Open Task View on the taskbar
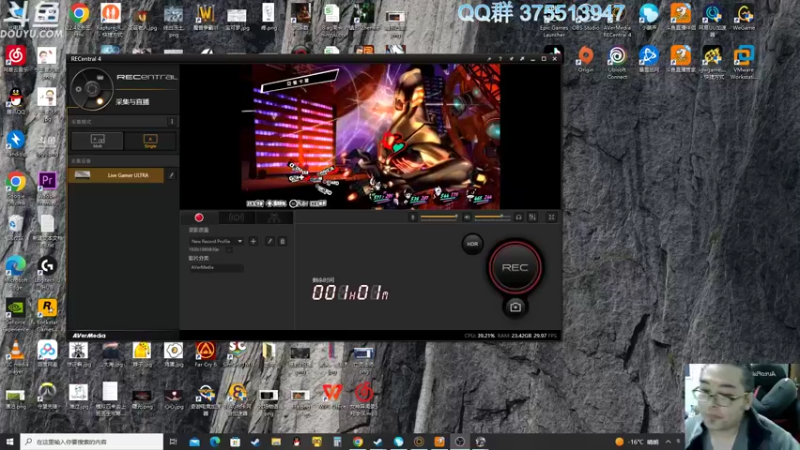This screenshot has height=450, width=800. pyautogui.click(x=173, y=441)
